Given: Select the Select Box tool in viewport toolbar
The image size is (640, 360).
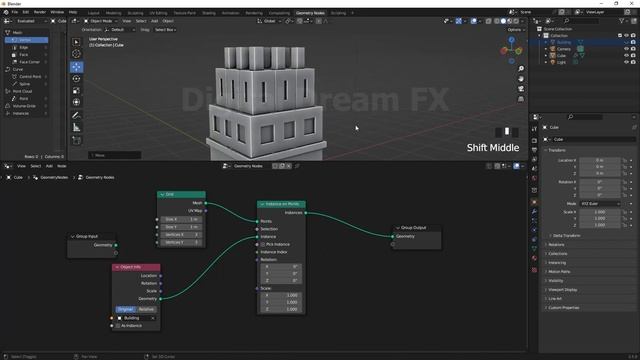Looking at the screenshot, I should (x=76, y=42).
